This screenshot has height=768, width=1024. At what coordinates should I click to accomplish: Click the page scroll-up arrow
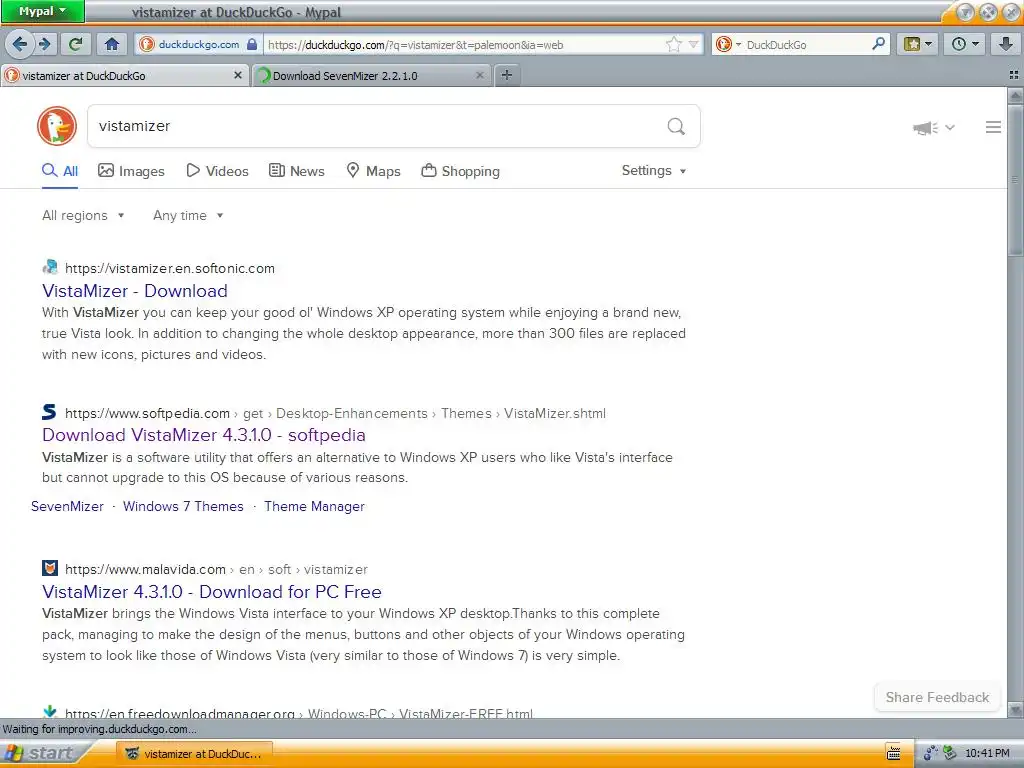[x=1016, y=96]
